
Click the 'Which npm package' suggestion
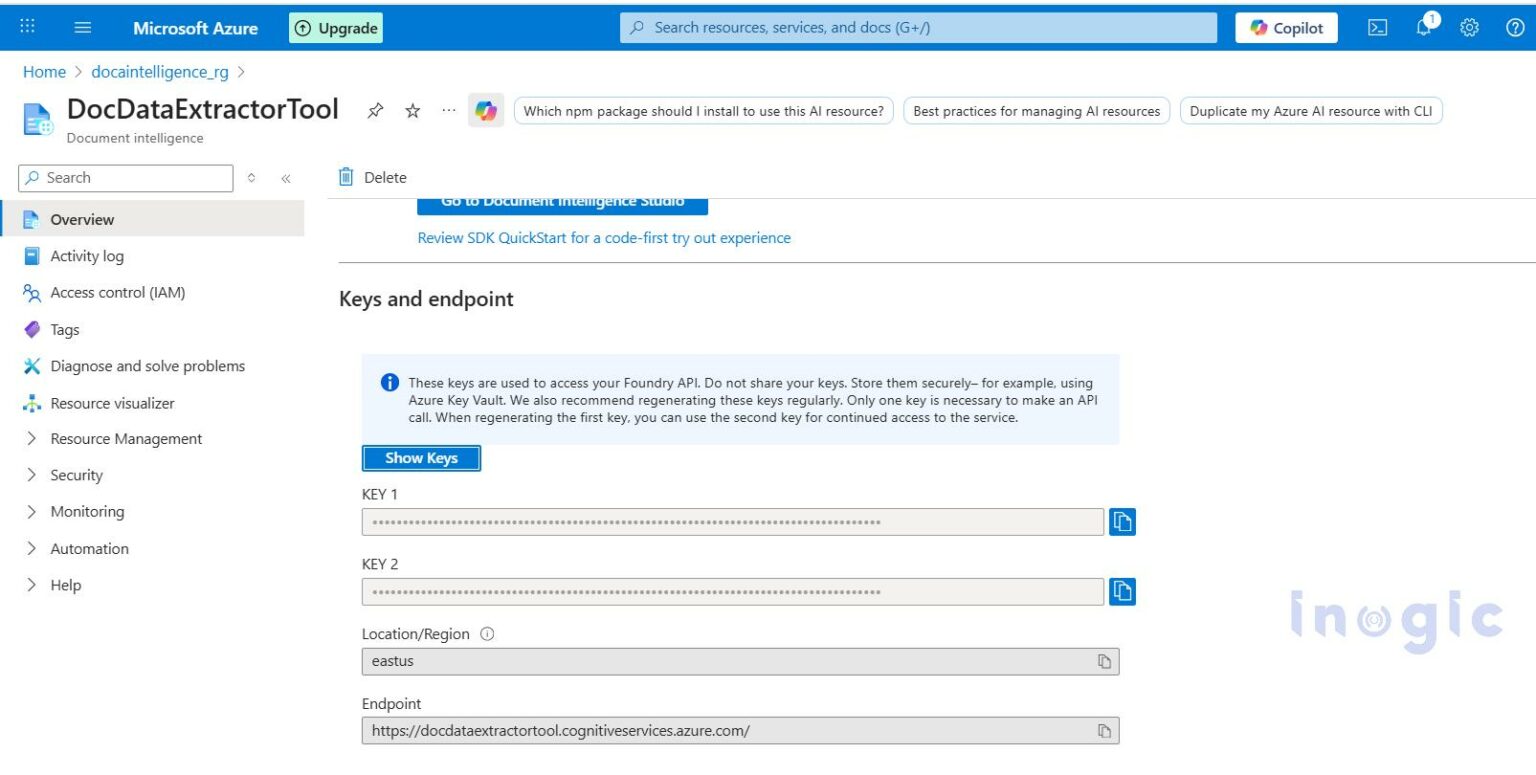pos(704,111)
